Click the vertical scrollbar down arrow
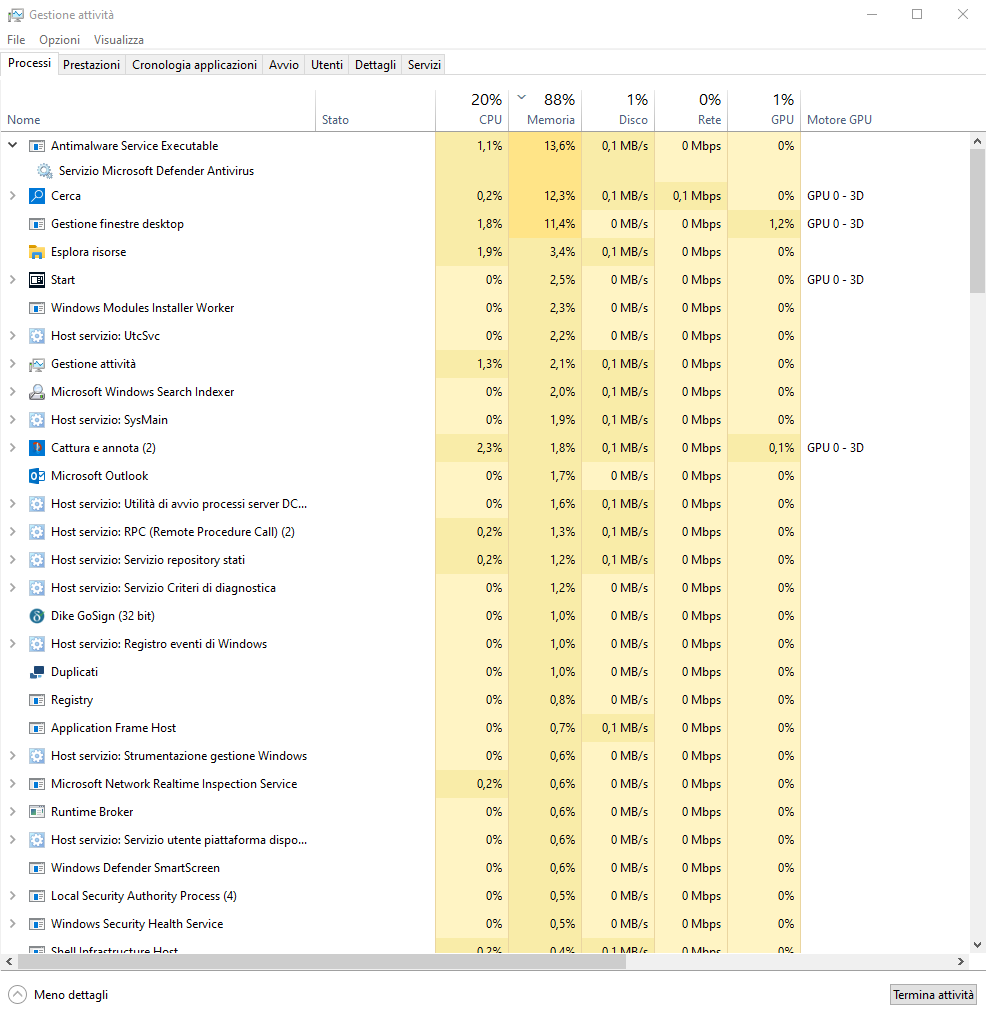This screenshot has width=986, height=1015. point(977,945)
